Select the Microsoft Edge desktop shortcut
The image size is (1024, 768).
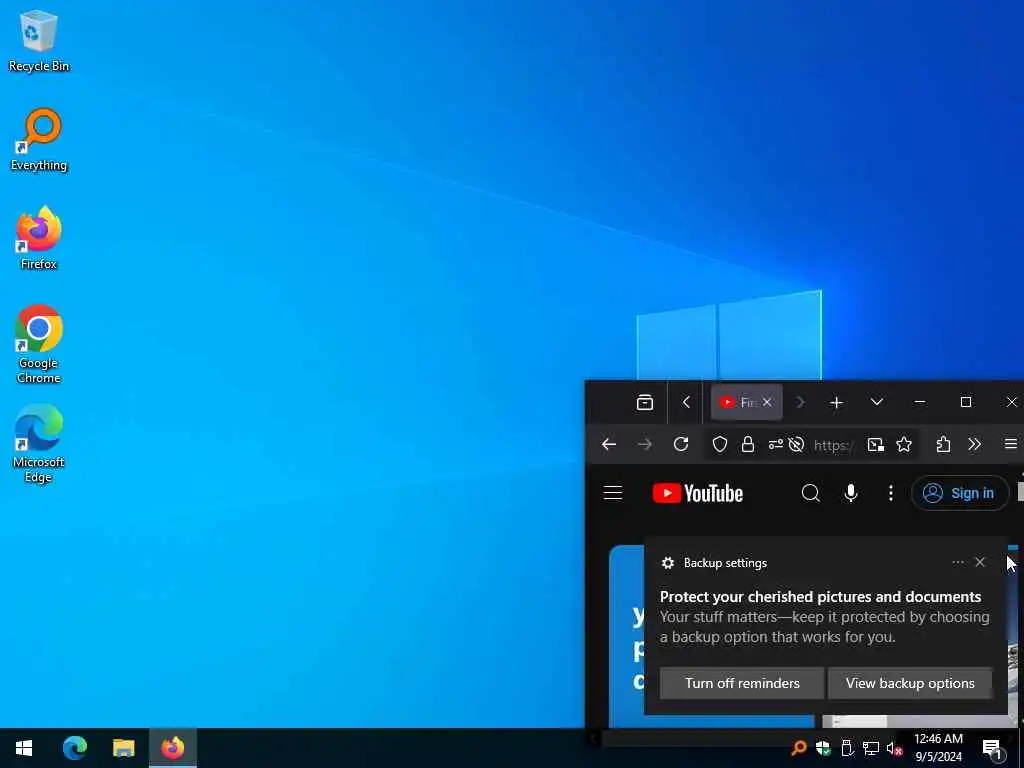pos(39,444)
